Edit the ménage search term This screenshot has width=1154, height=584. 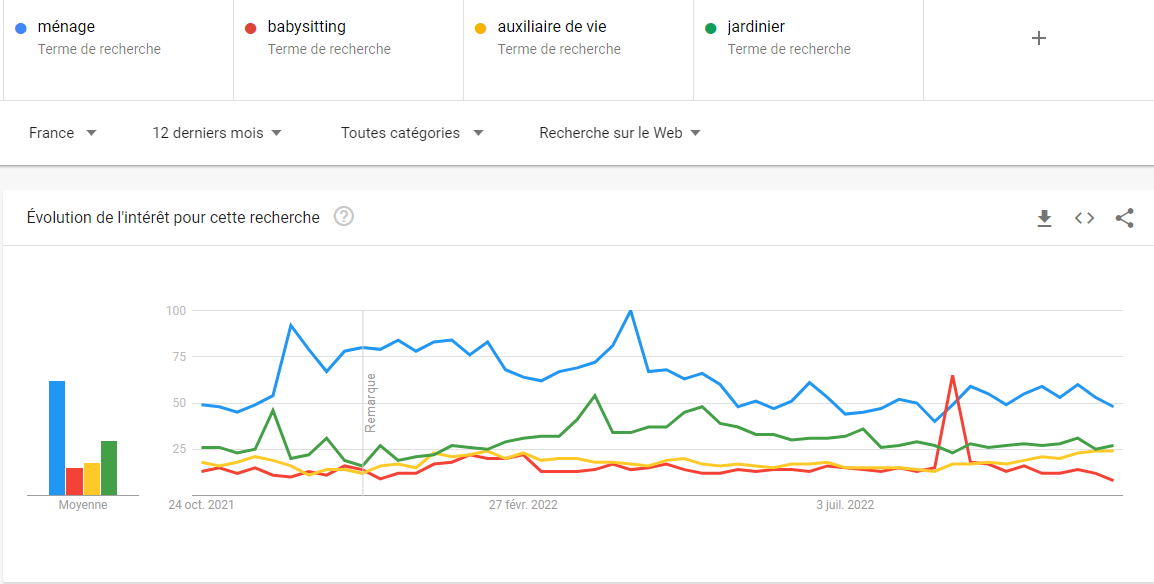tap(67, 27)
